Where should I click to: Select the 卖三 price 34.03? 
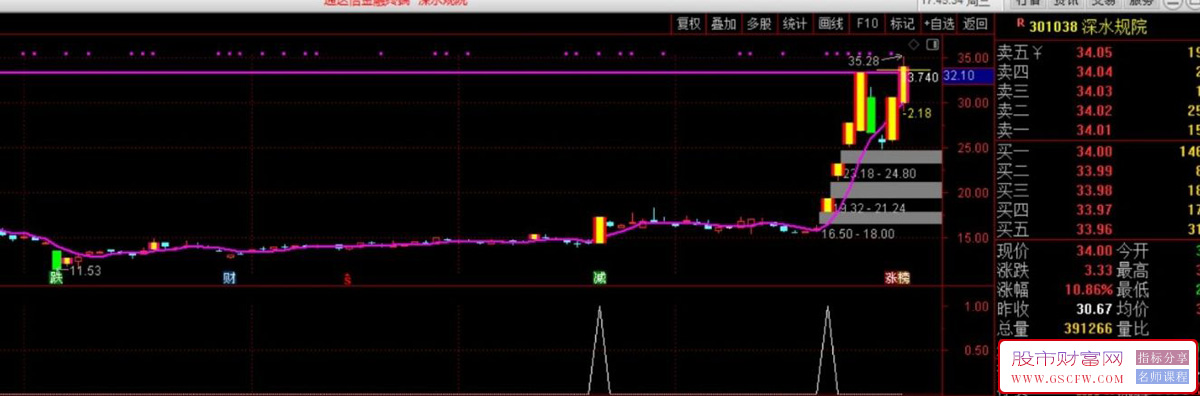click(x=1095, y=91)
